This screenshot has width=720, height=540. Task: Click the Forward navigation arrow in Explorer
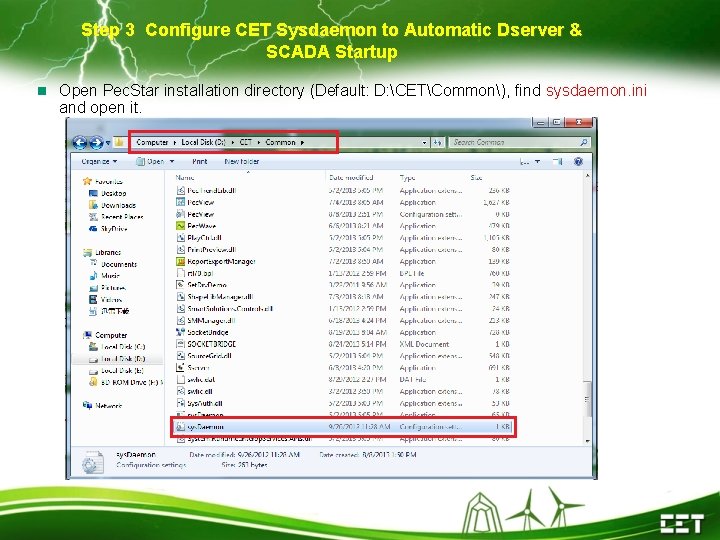[x=96, y=143]
